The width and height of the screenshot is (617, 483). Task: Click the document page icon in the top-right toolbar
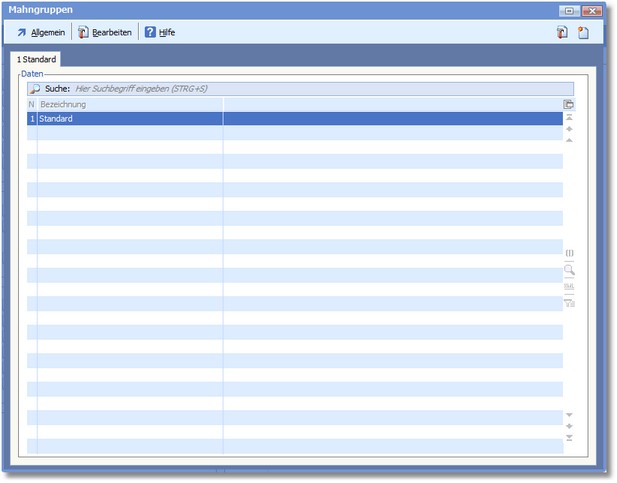[583, 33]
